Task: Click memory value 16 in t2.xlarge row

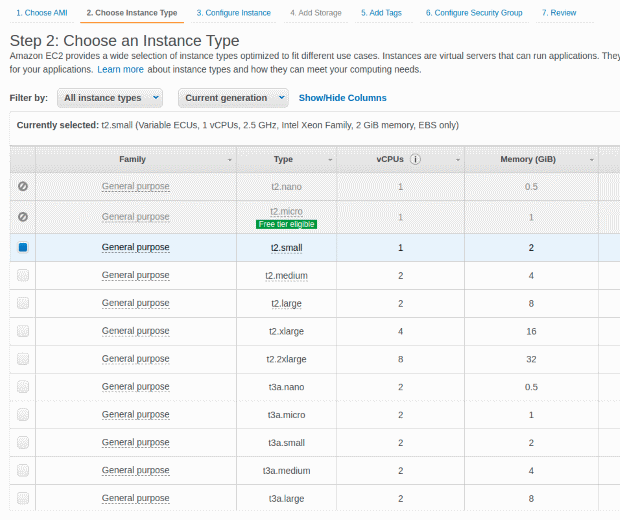Action: 531,331
